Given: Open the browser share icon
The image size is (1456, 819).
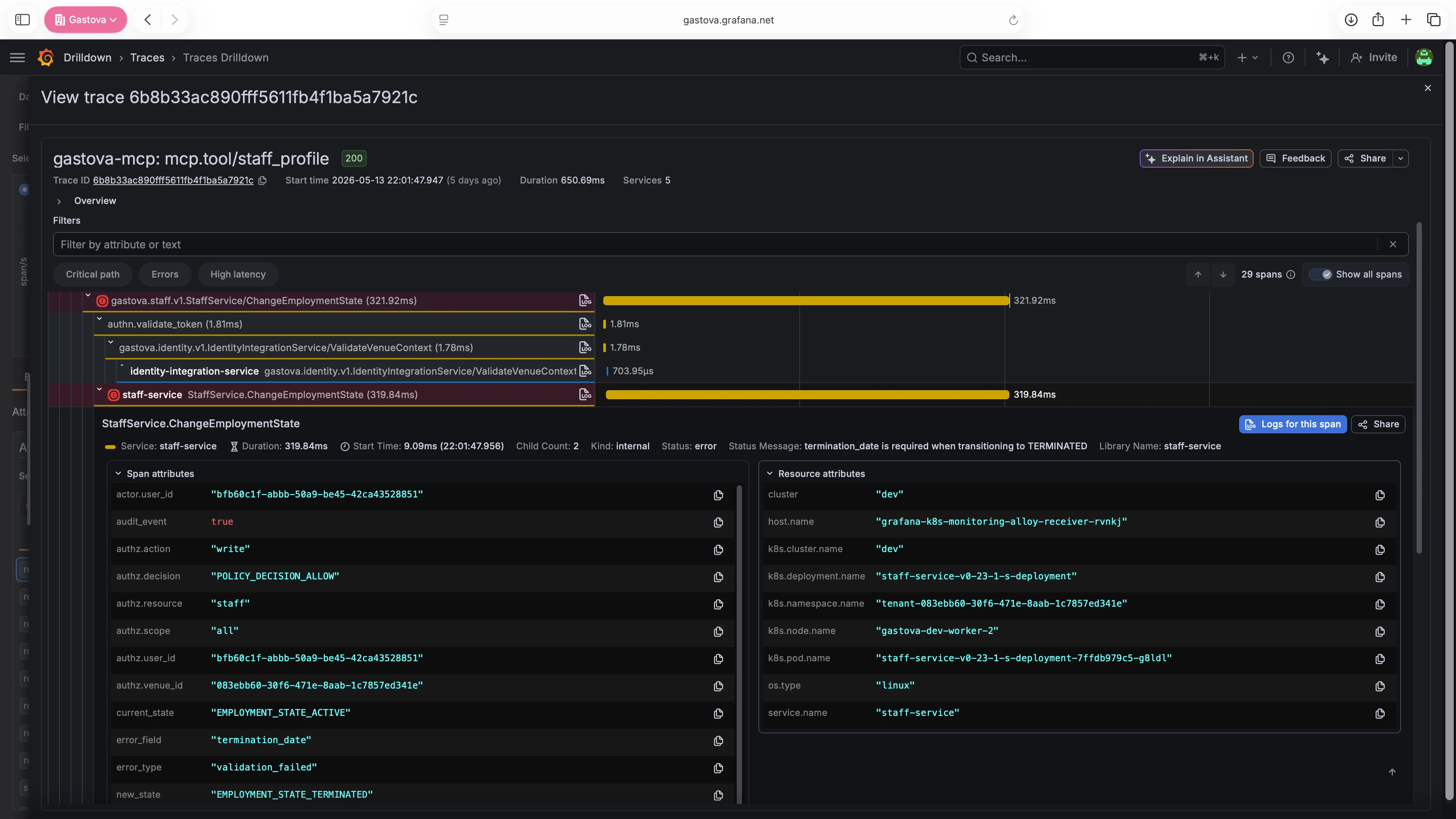Looking at the screenshot, I should [x=1378, y=20].
